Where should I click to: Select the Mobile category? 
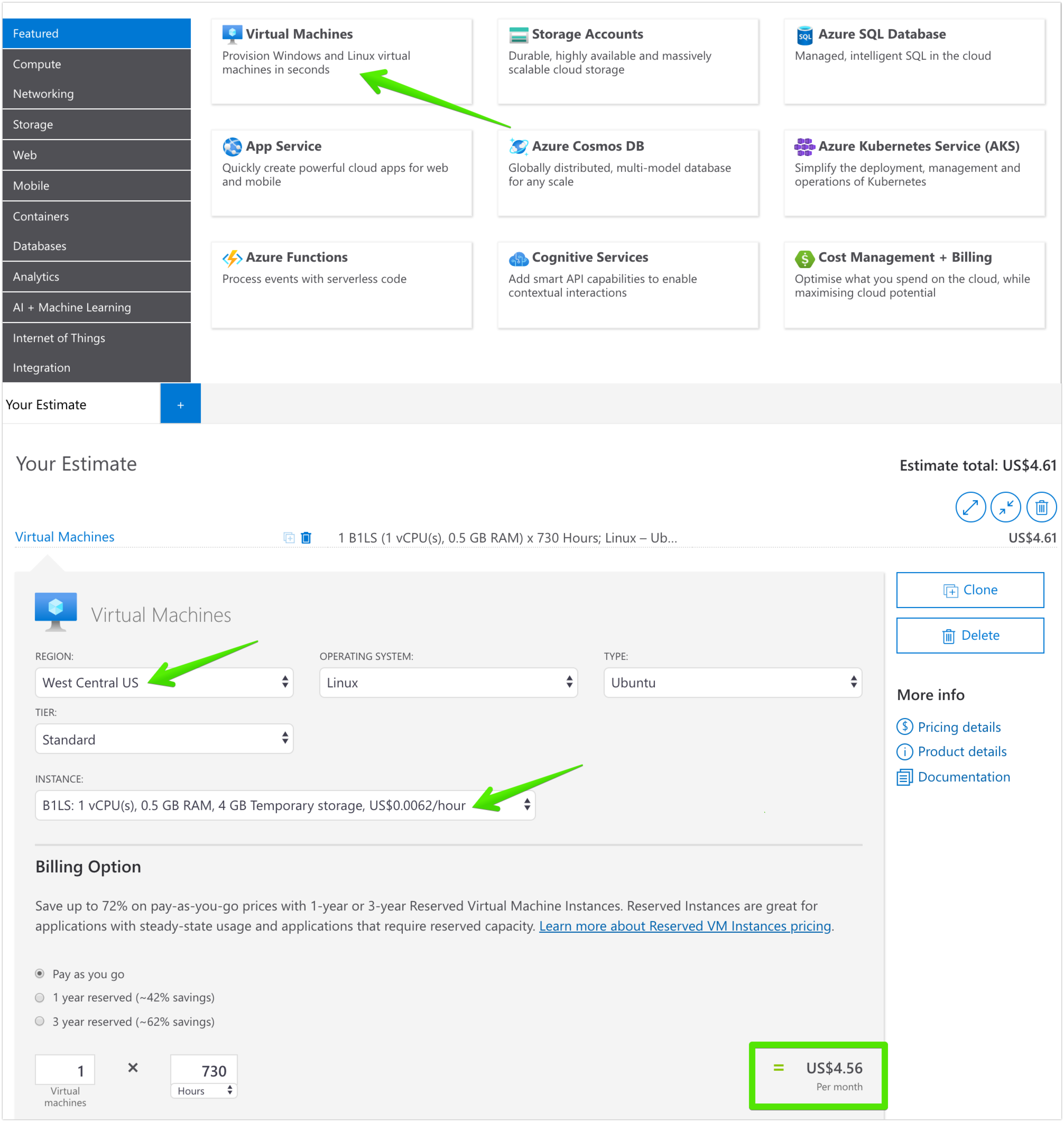click(96, 186)
